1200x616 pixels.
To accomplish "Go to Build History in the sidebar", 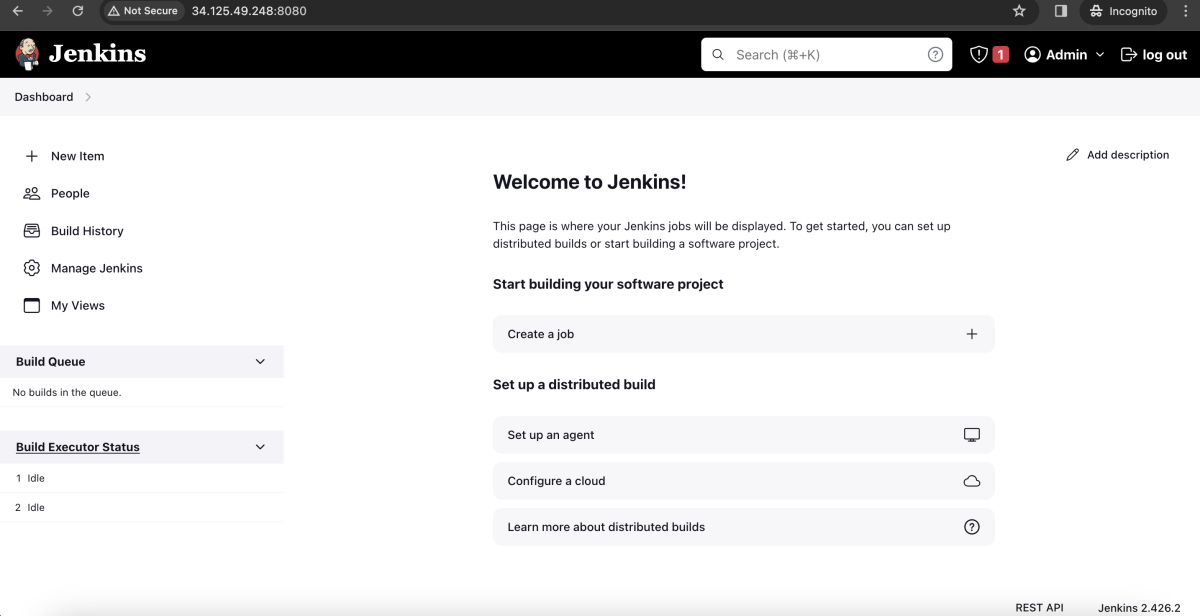I will point(87,231).
